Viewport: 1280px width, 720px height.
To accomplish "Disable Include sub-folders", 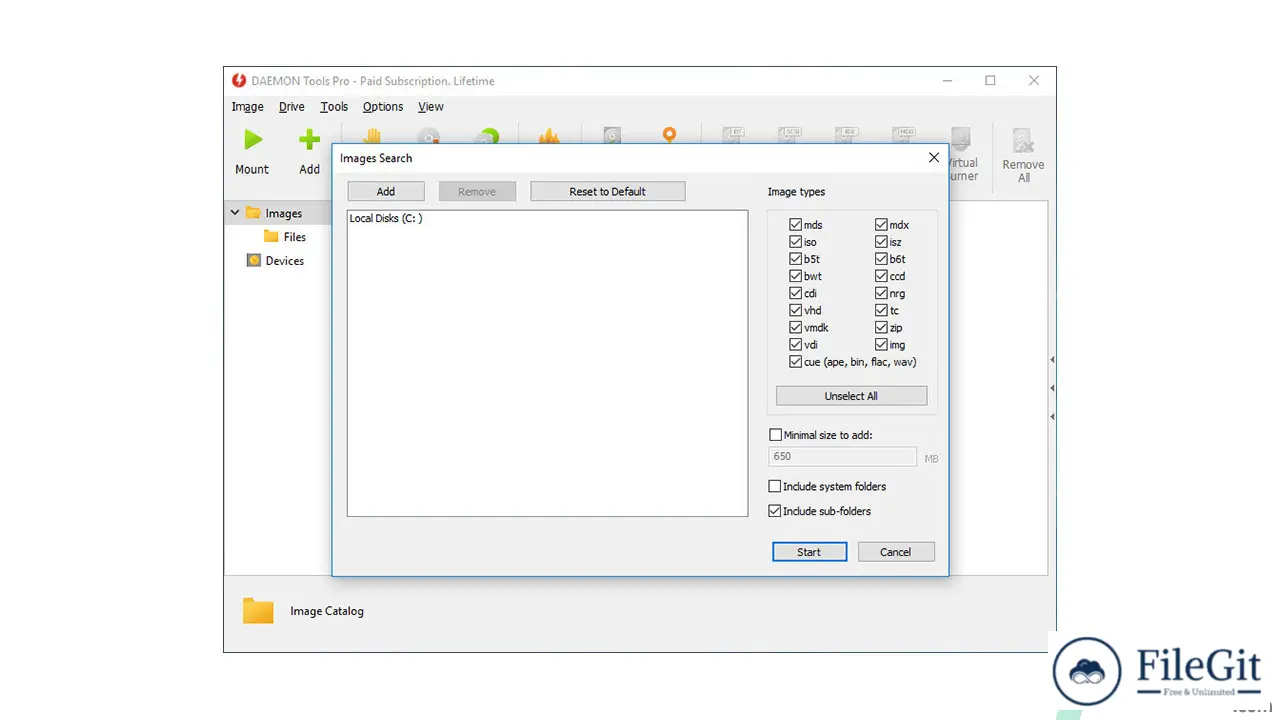I will 775,511.
